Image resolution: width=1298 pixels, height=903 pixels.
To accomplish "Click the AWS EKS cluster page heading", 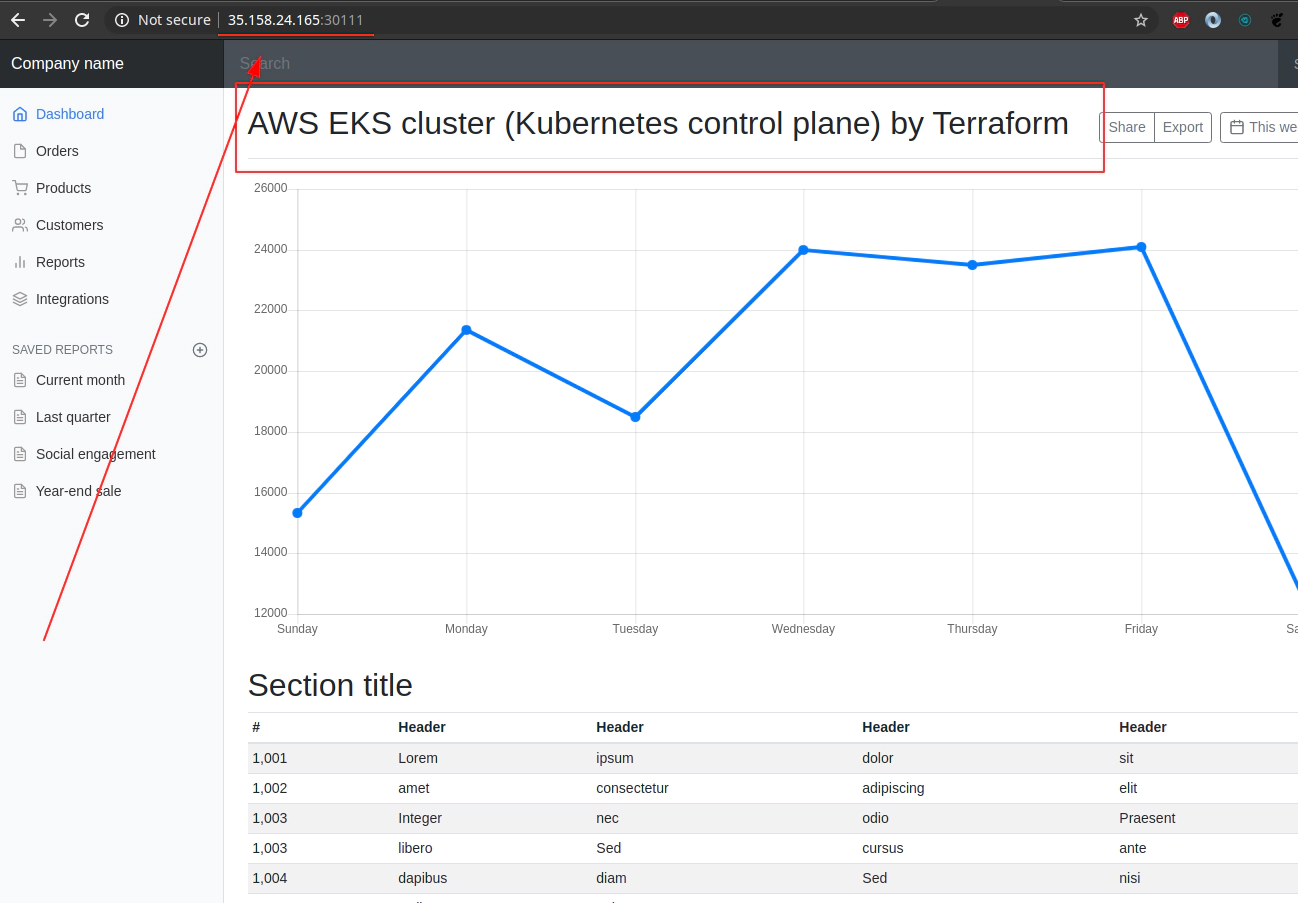I will [658, 124].
